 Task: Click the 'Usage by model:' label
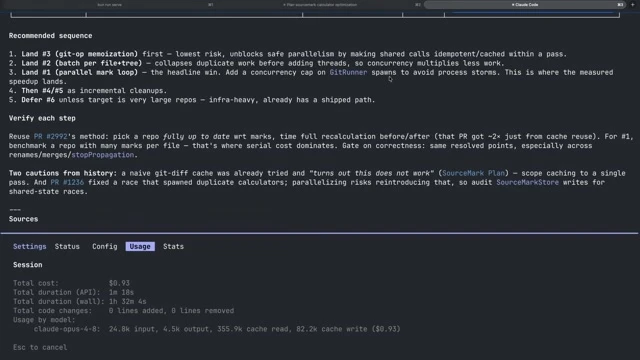(44, 320)
